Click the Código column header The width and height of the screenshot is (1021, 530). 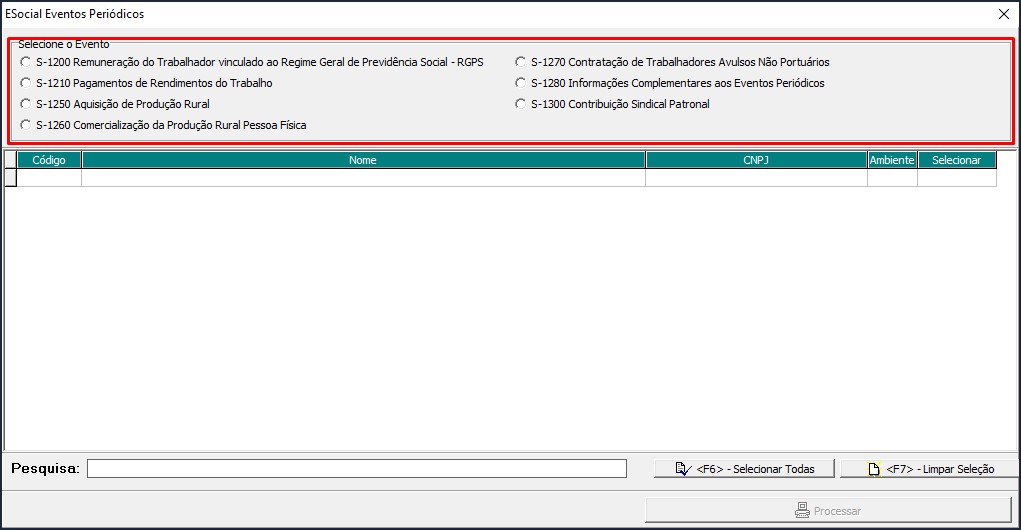click(49, 160)
